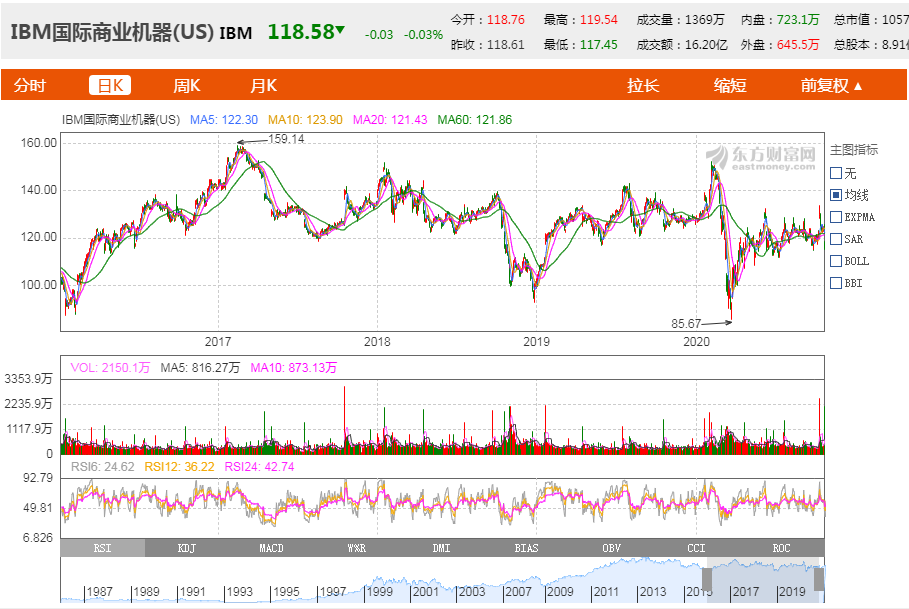The height and width of the screenshot is (609, 909).
Task: Enable the SAR indicator checkbox
Action: pos(837,239)
